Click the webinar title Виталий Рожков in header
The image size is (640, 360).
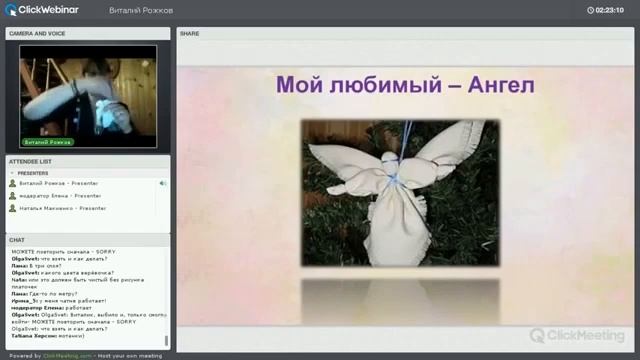[141, 11]
